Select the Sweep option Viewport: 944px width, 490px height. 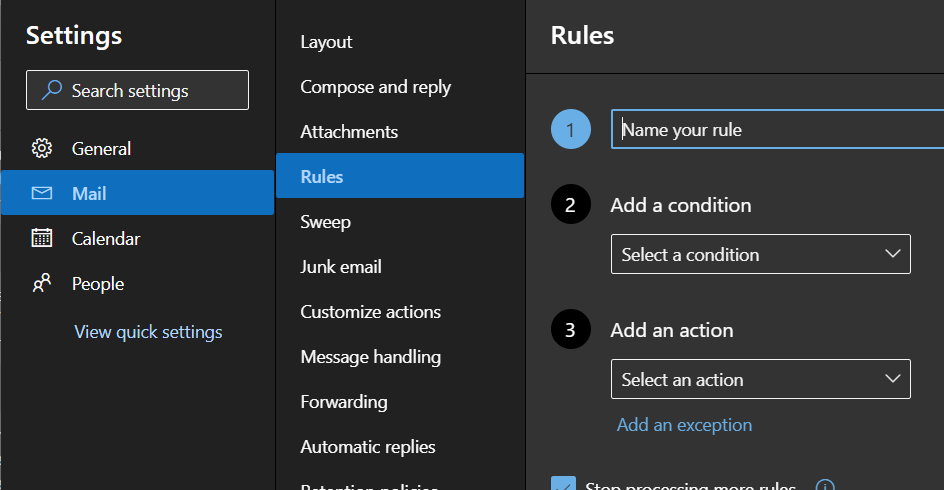pos(325,222)
